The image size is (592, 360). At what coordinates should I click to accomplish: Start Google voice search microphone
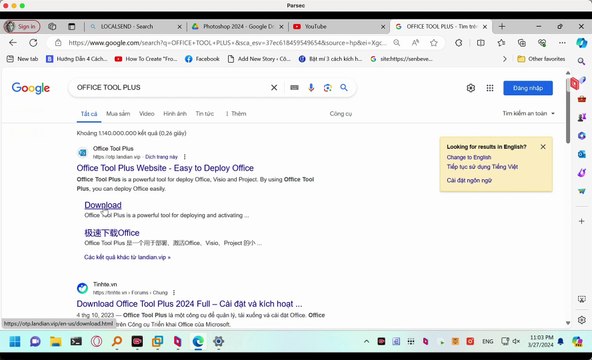point(311,88)
